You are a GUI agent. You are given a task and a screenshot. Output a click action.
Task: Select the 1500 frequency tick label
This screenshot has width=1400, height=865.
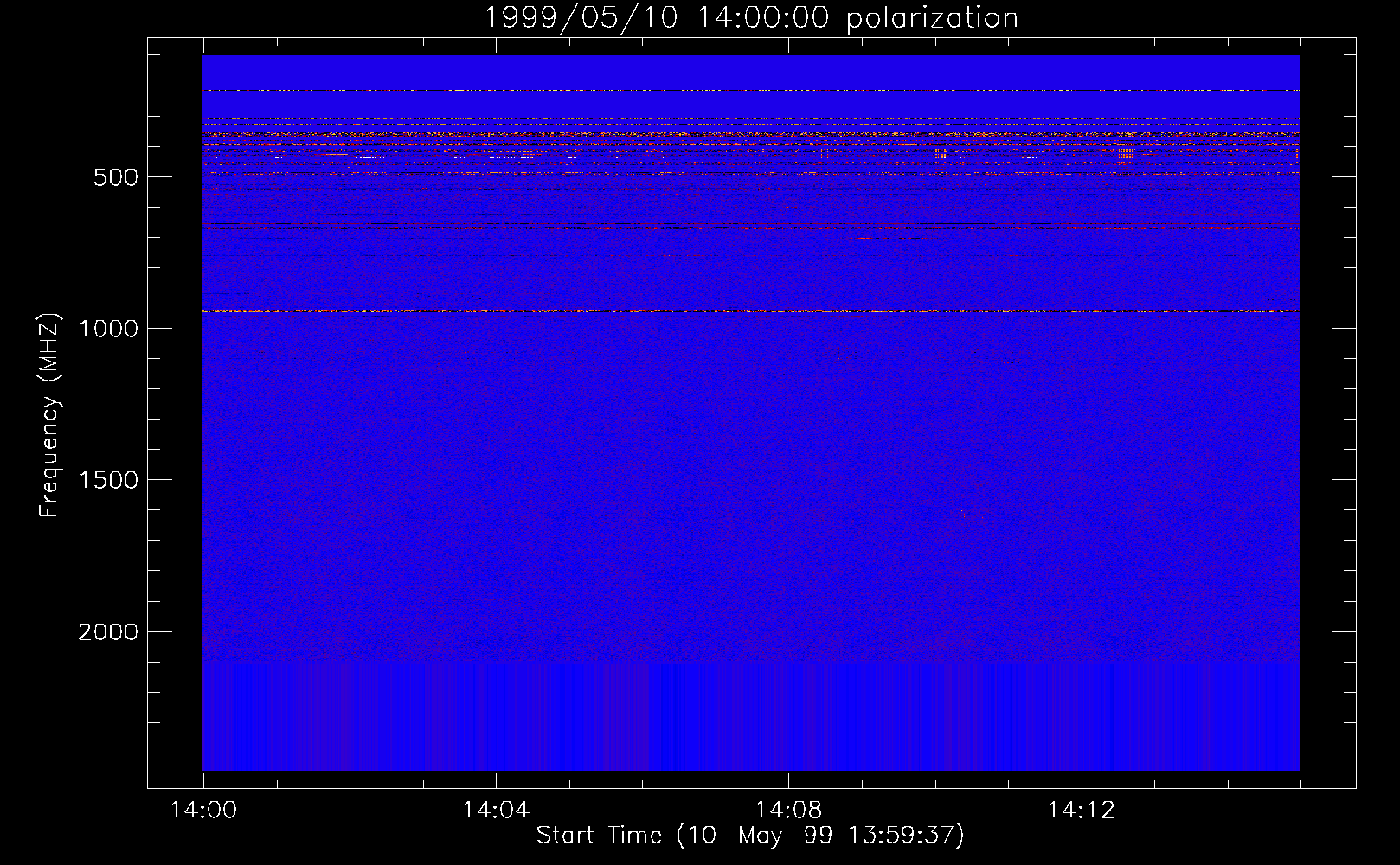coord(109,480)
